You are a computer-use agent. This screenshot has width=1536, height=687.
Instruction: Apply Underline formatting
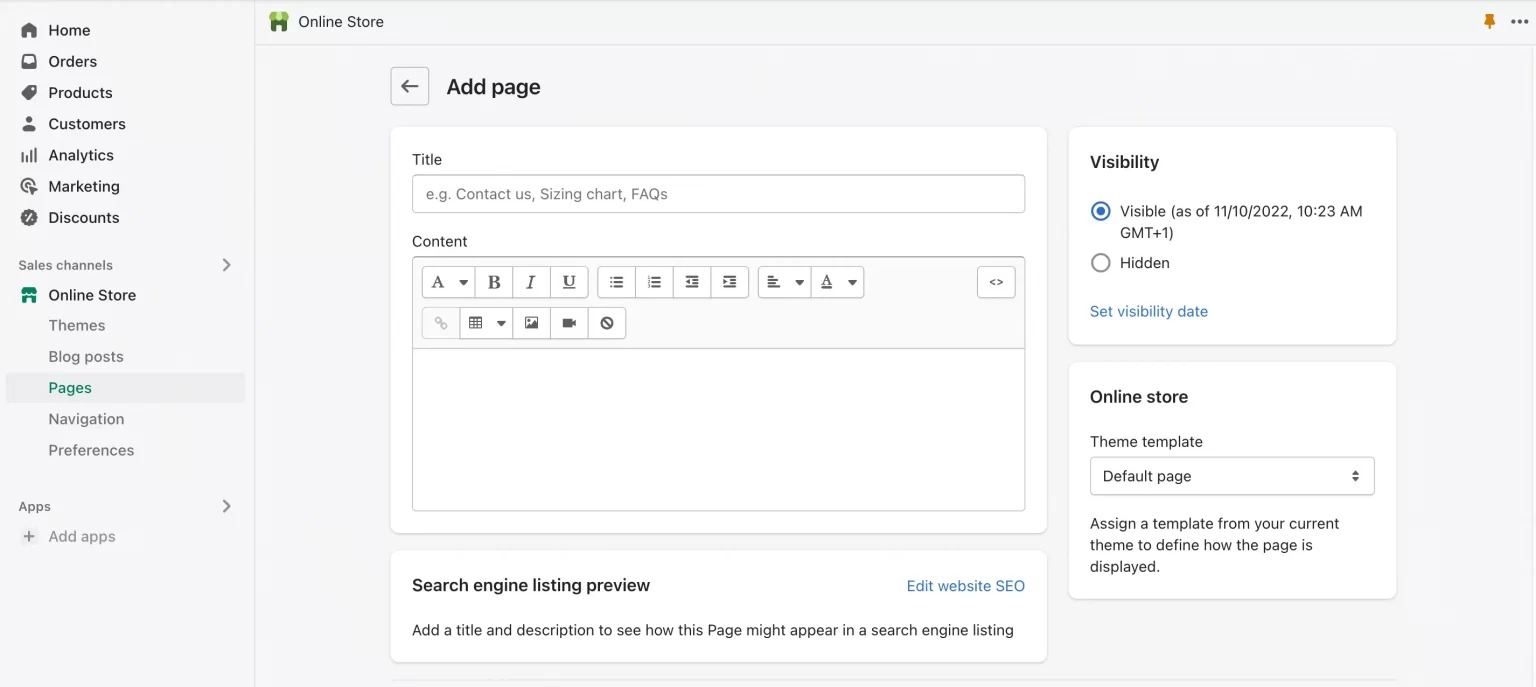569,282
